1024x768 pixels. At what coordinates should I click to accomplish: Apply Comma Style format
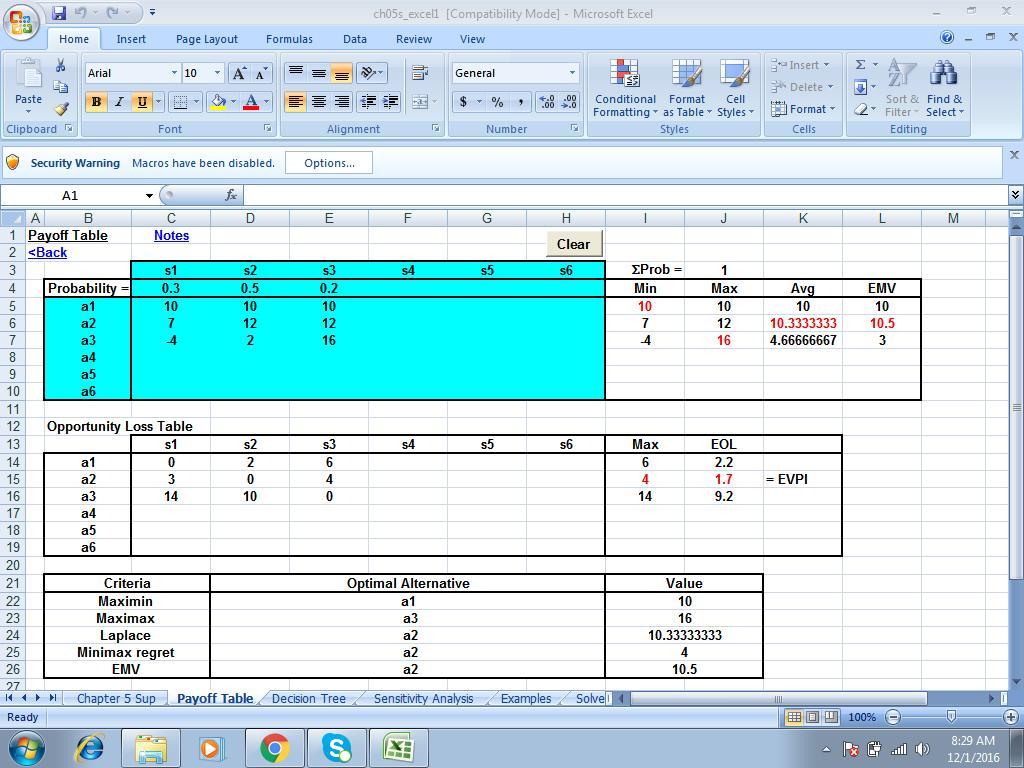coord(520,102)
